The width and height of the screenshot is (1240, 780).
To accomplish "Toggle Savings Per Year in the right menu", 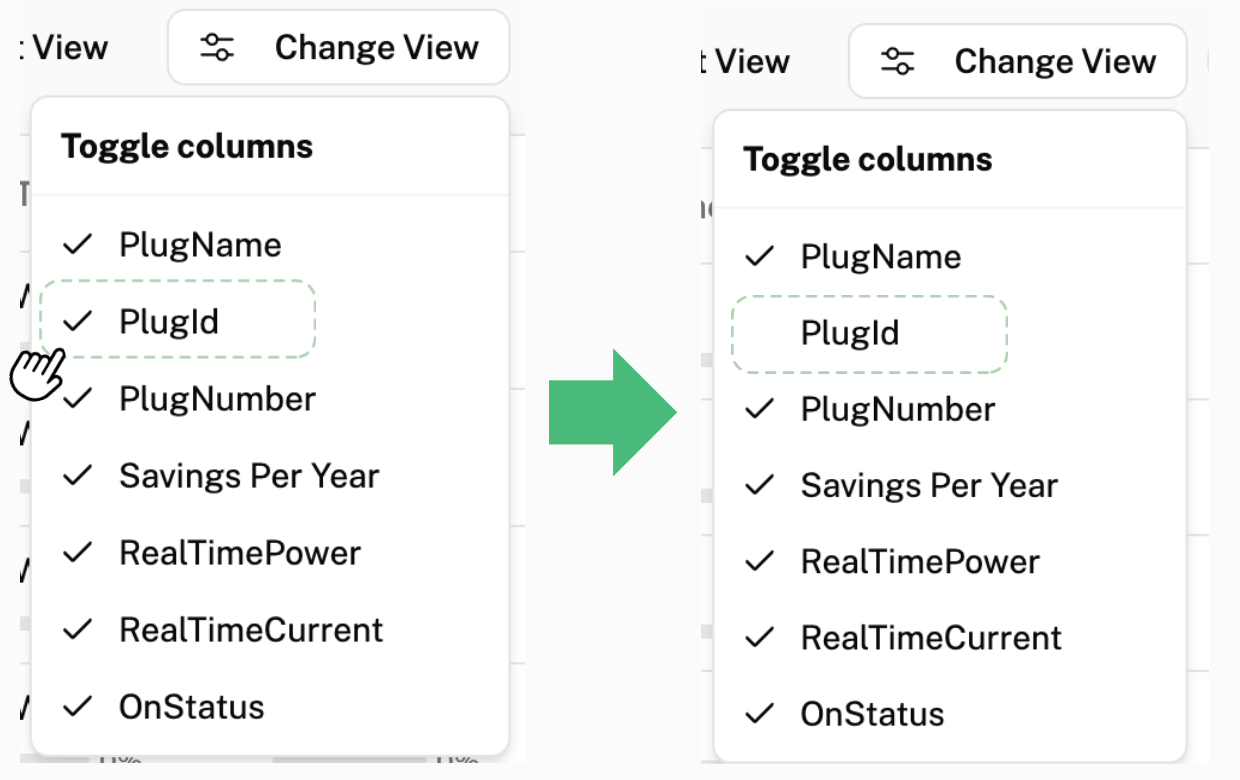I will point(928,486).
